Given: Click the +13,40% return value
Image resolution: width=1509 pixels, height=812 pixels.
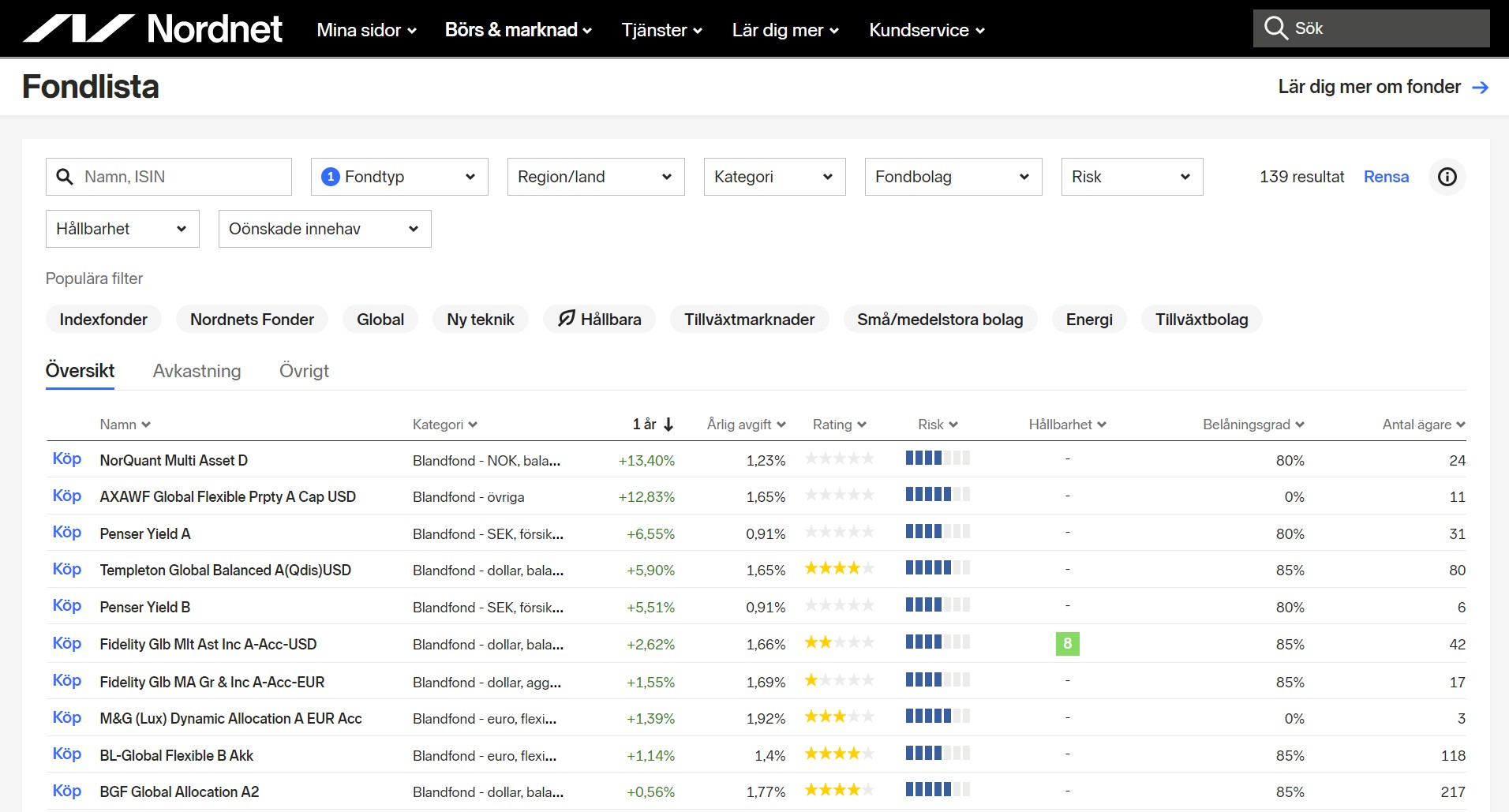Looking at the screenshot, I should click(646, 461).
